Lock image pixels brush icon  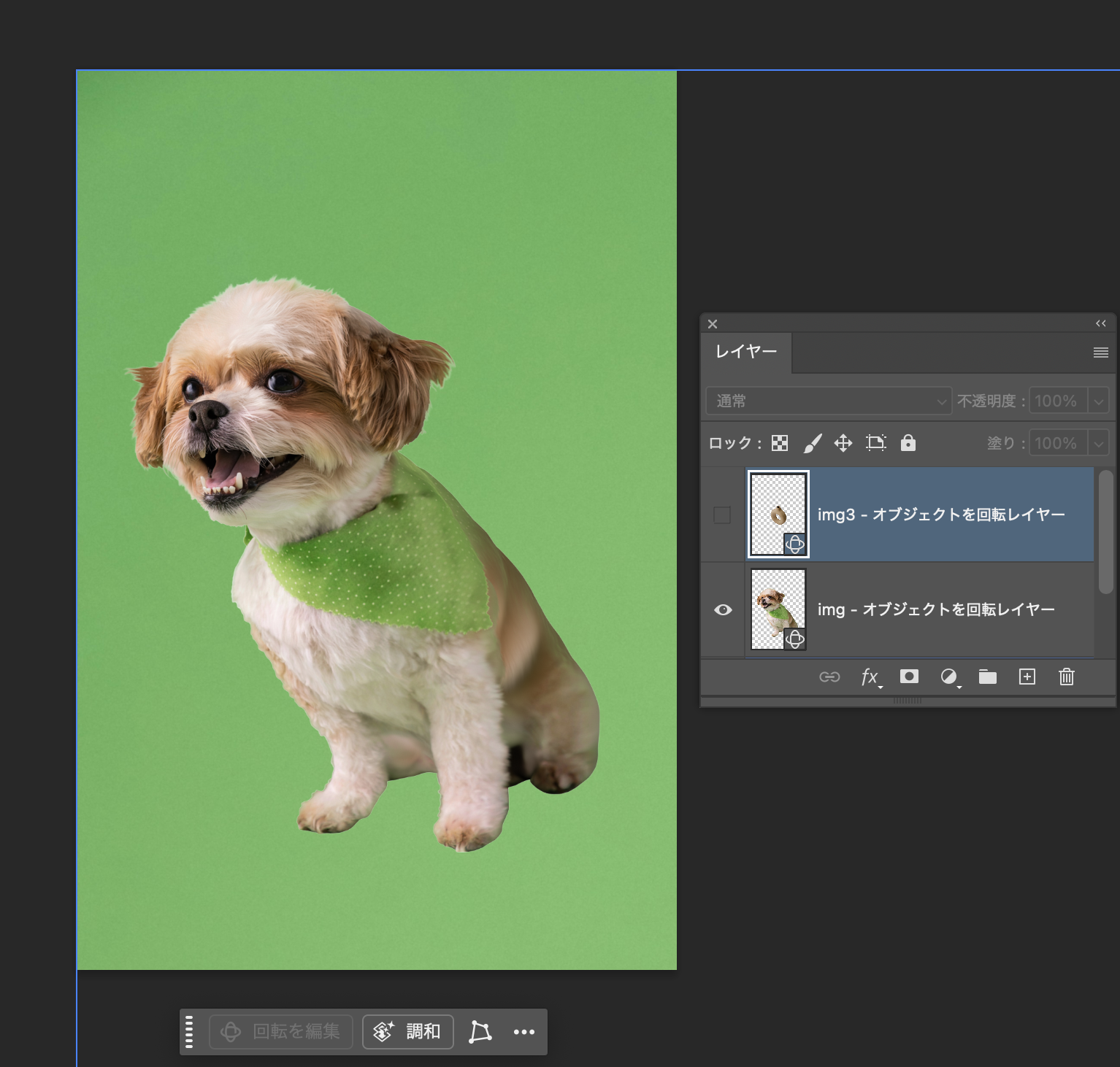[x=812, y=443]
